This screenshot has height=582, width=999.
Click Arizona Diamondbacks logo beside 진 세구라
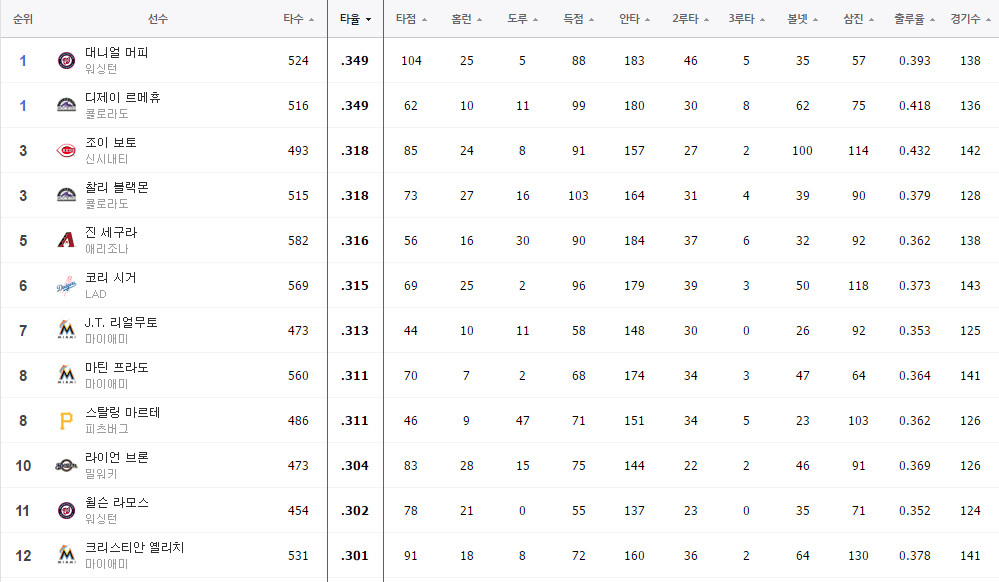(66, 240)
